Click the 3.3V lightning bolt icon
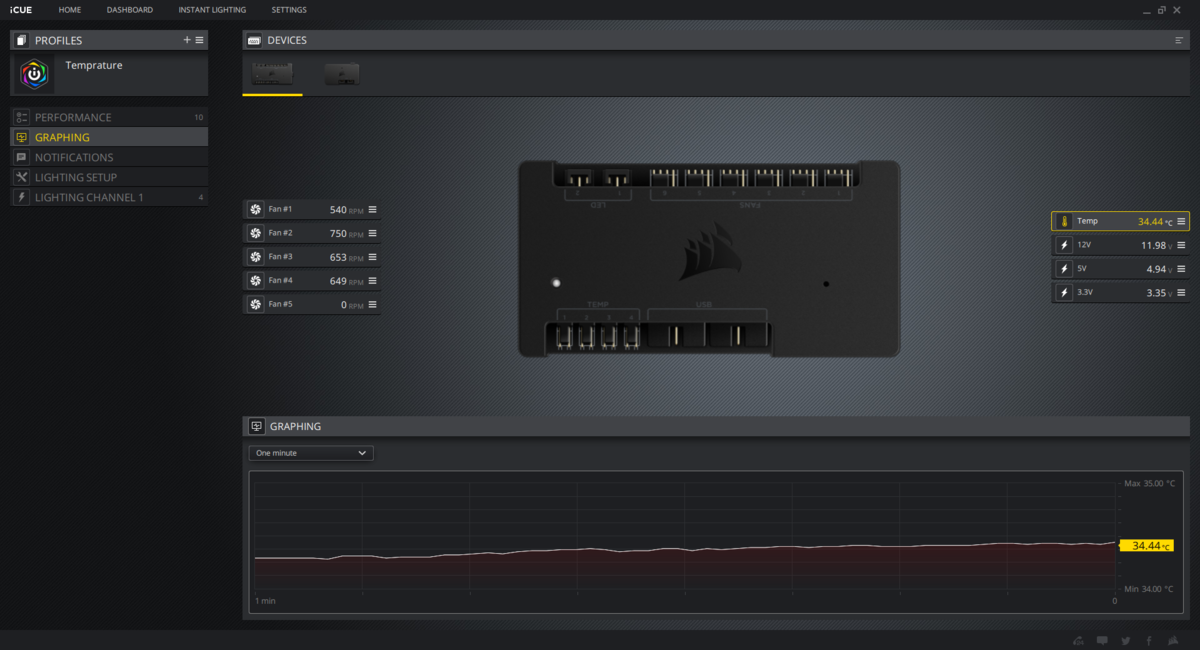This screenshot has height=650, width=1200. point(1064,292)
